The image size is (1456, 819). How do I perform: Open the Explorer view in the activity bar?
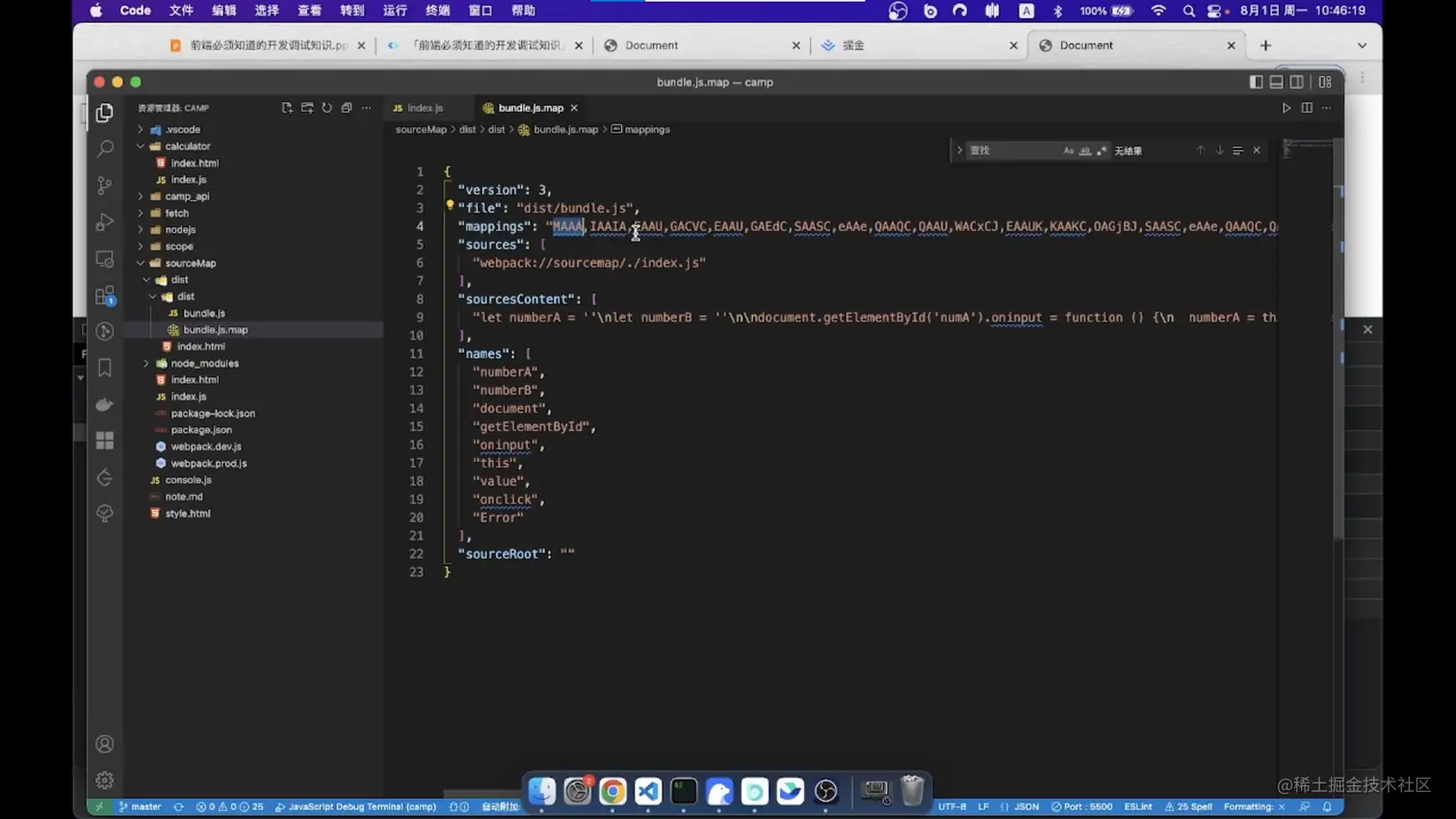click(104, 114)
